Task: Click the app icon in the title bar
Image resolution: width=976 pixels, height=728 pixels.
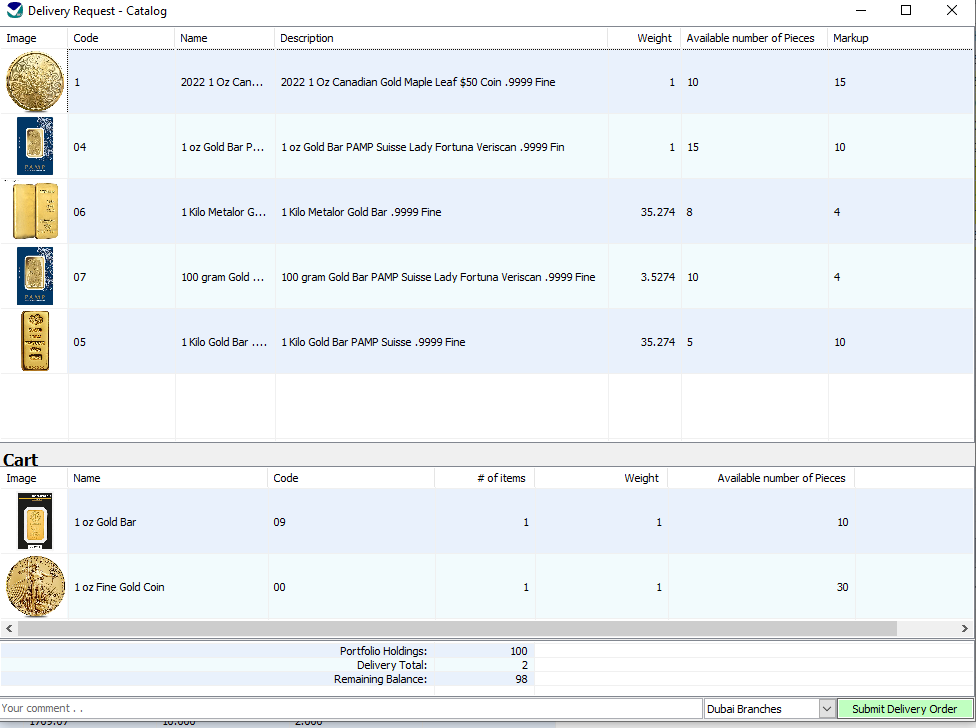Action: click(x=13, y=11)
